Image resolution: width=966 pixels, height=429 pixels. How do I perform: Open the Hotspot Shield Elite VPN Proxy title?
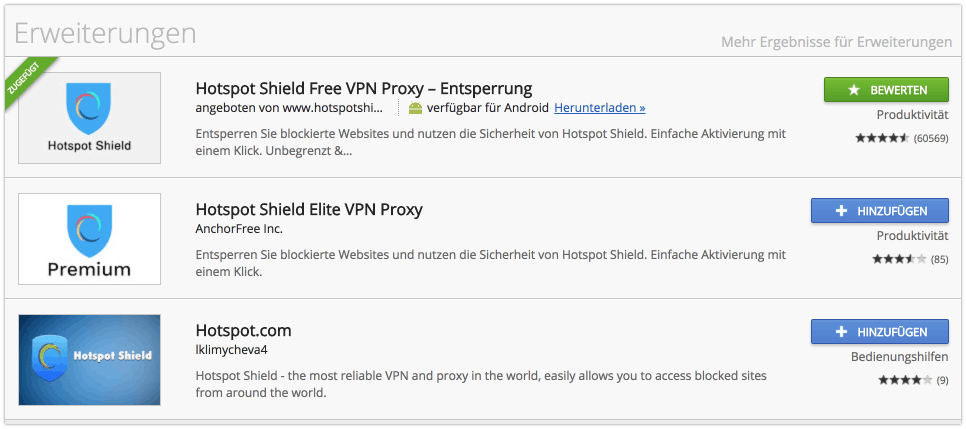(x=309, y=210)
